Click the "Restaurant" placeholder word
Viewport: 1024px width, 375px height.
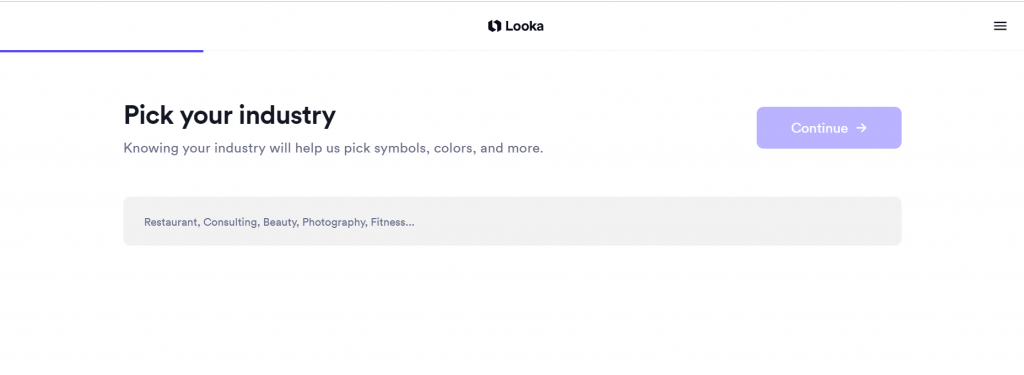click(x=172, y=222)
